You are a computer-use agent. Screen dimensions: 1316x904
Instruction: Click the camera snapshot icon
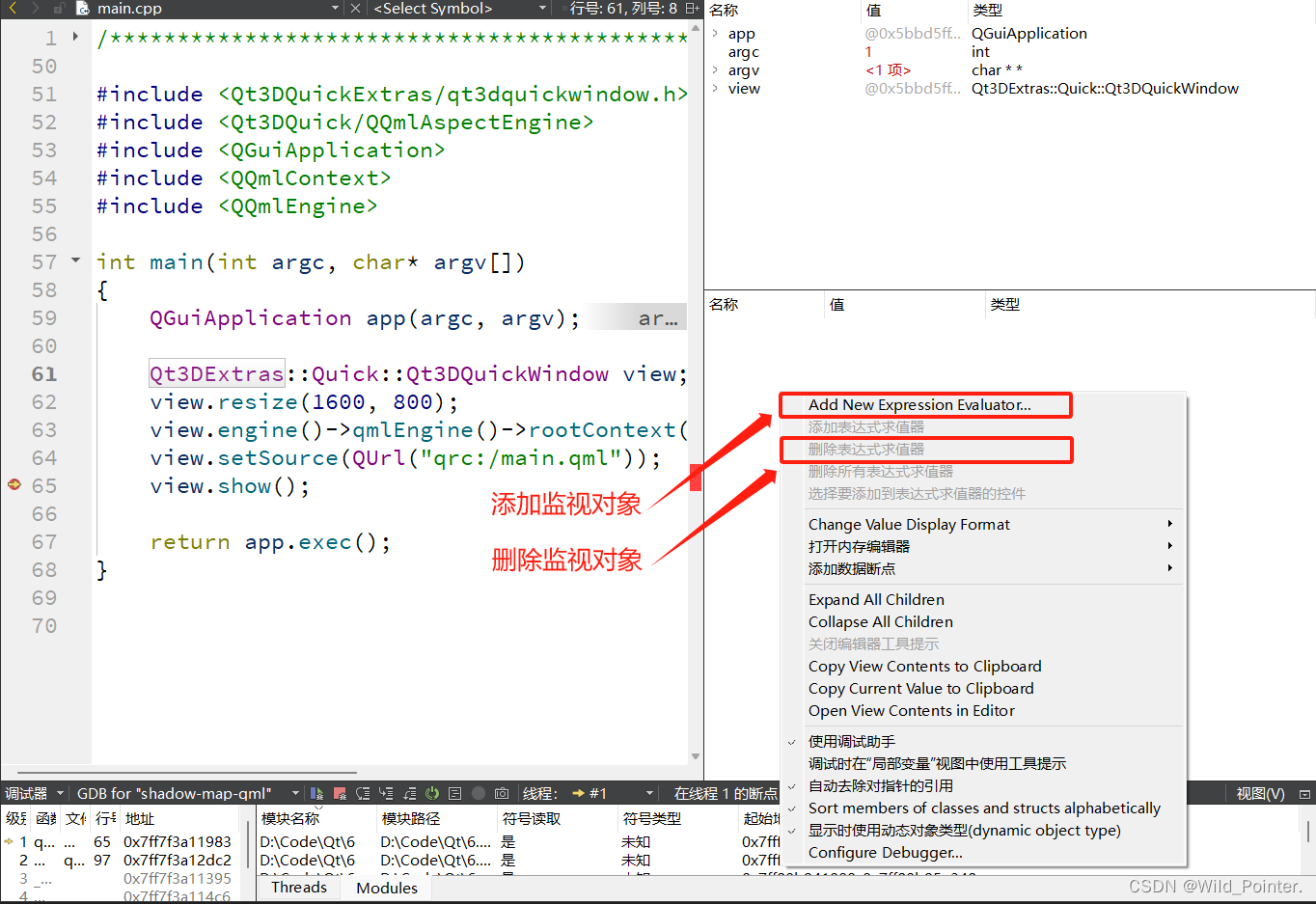[x=502, y=793]
